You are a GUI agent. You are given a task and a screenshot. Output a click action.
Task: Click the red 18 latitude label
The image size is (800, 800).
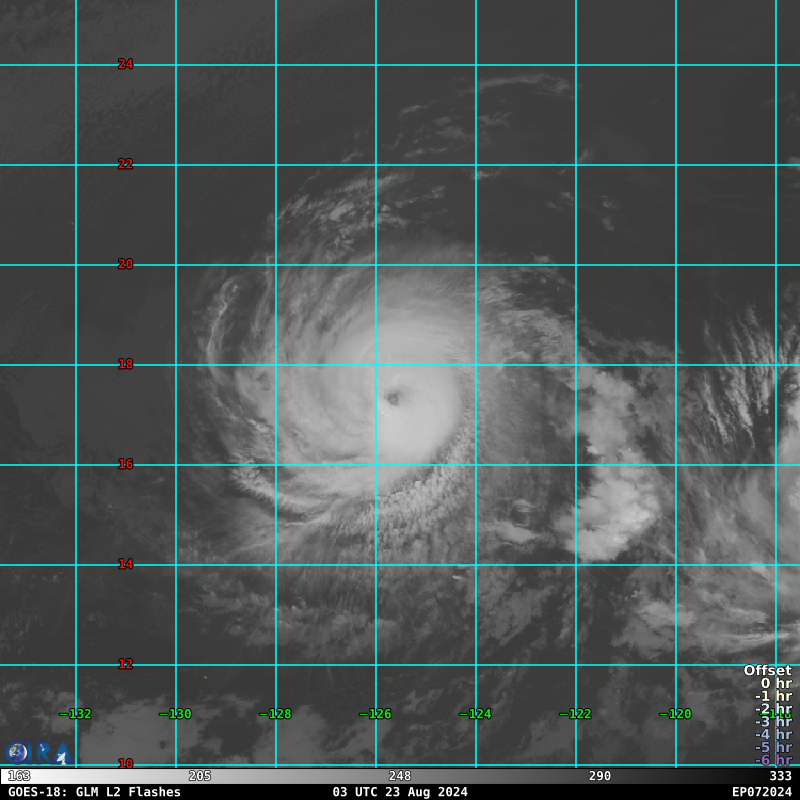(125, 364)
